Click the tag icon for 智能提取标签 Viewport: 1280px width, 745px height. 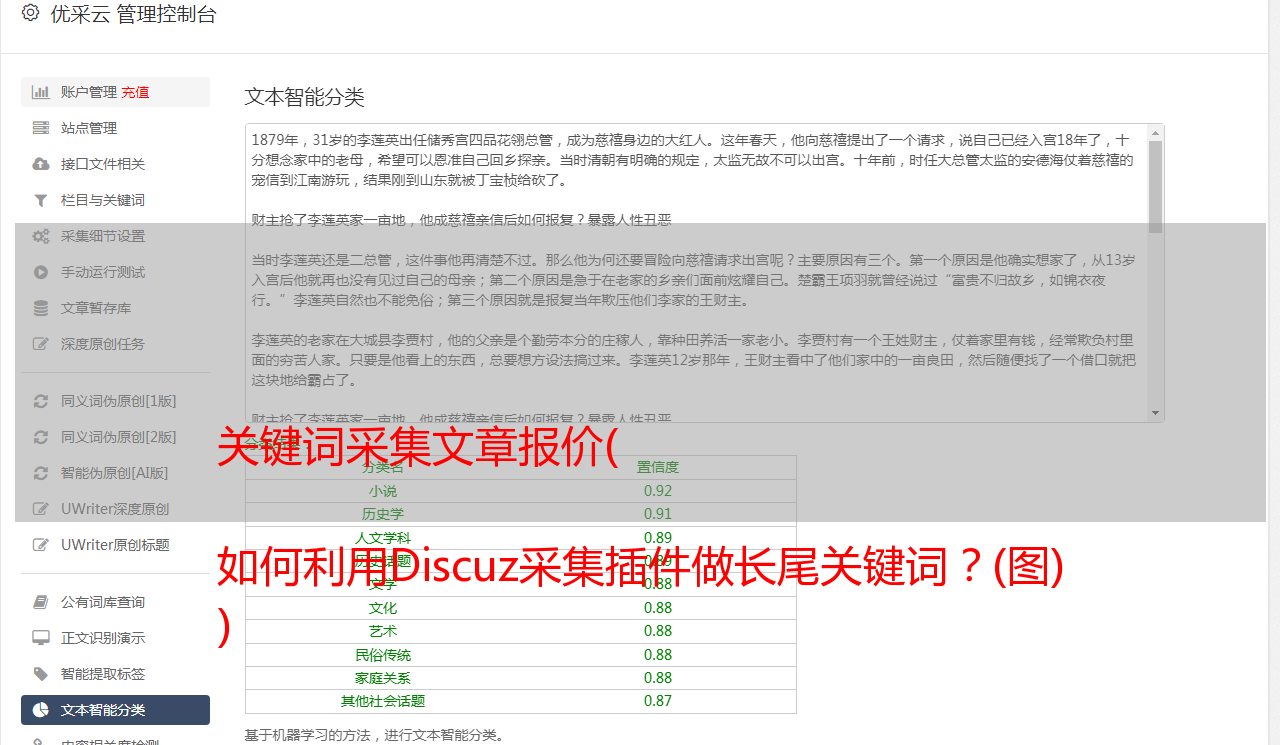tap(41, 674)
